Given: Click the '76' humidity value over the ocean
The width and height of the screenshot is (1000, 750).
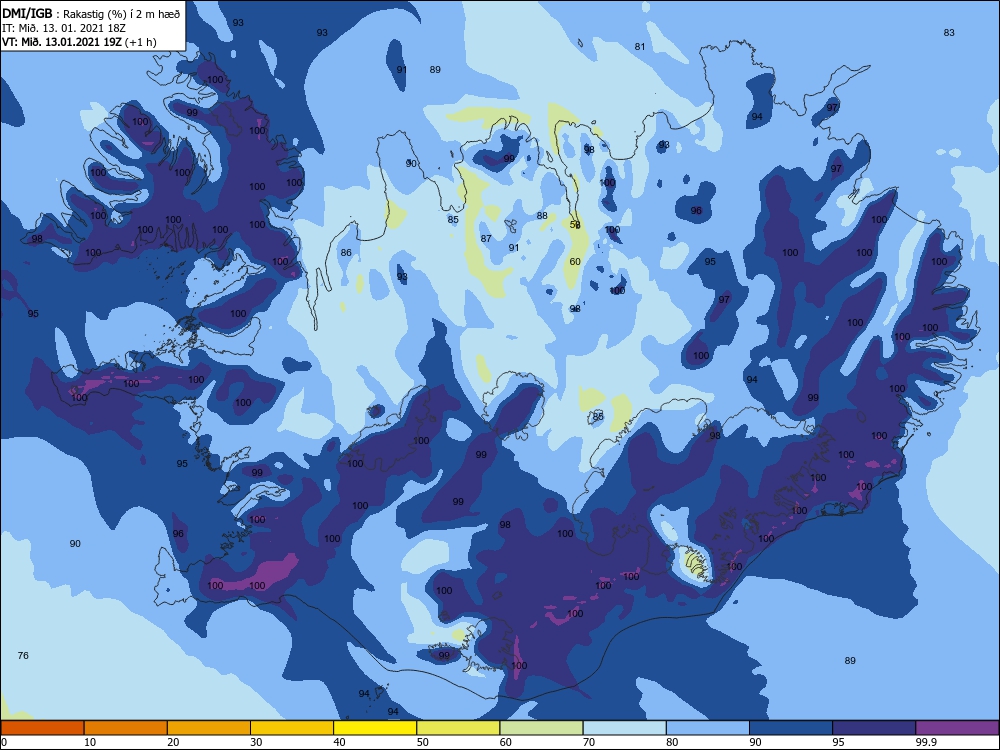Looking at the screenshot, I should coord(23,656).
